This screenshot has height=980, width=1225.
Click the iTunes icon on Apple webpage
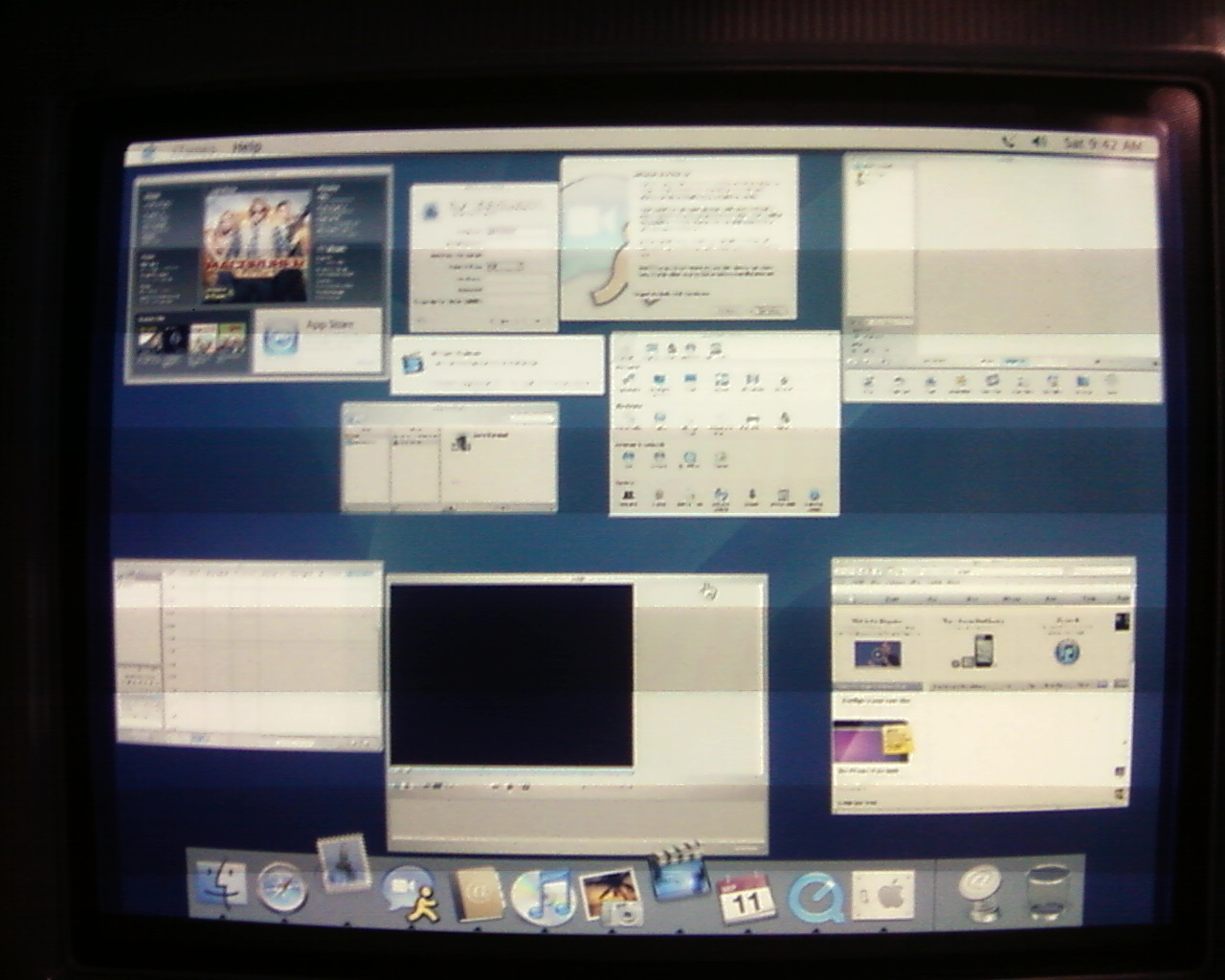[x=1067, y=651]
